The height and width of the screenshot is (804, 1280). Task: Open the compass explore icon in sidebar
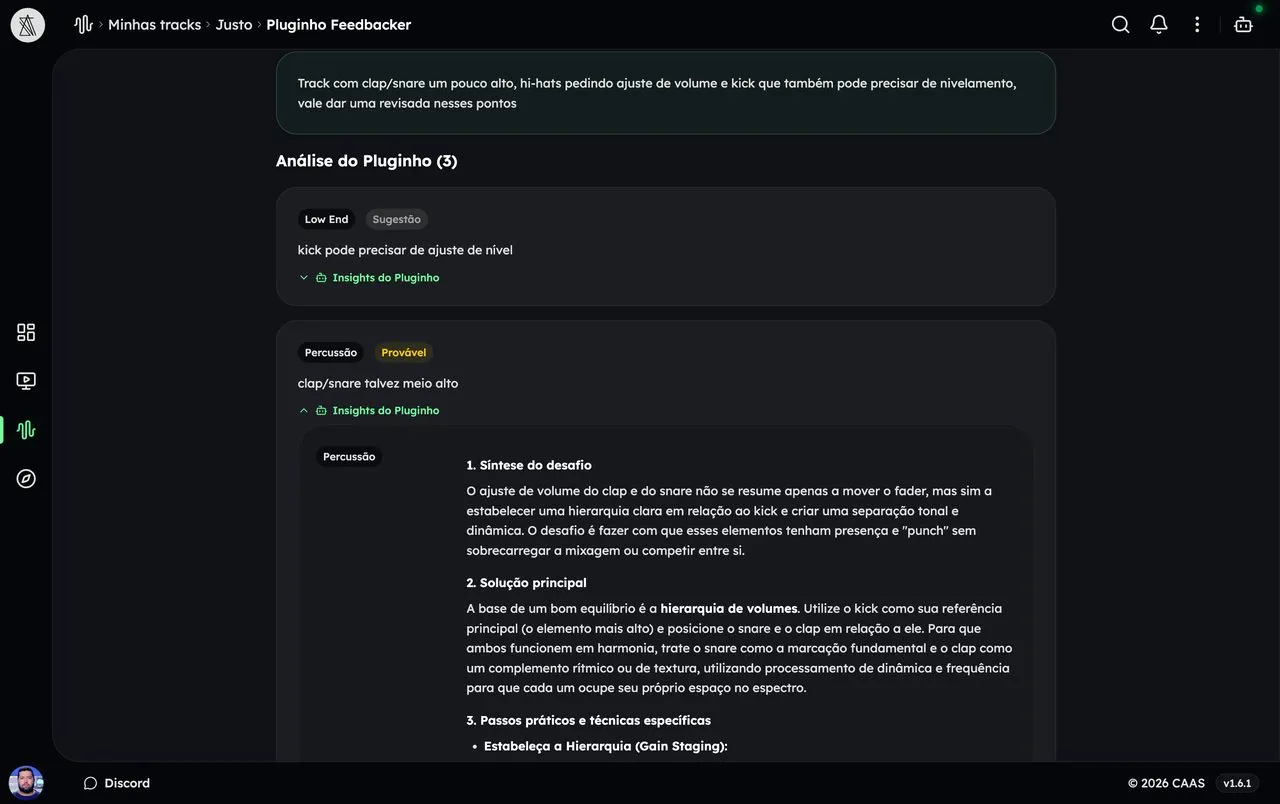[26, 479]
